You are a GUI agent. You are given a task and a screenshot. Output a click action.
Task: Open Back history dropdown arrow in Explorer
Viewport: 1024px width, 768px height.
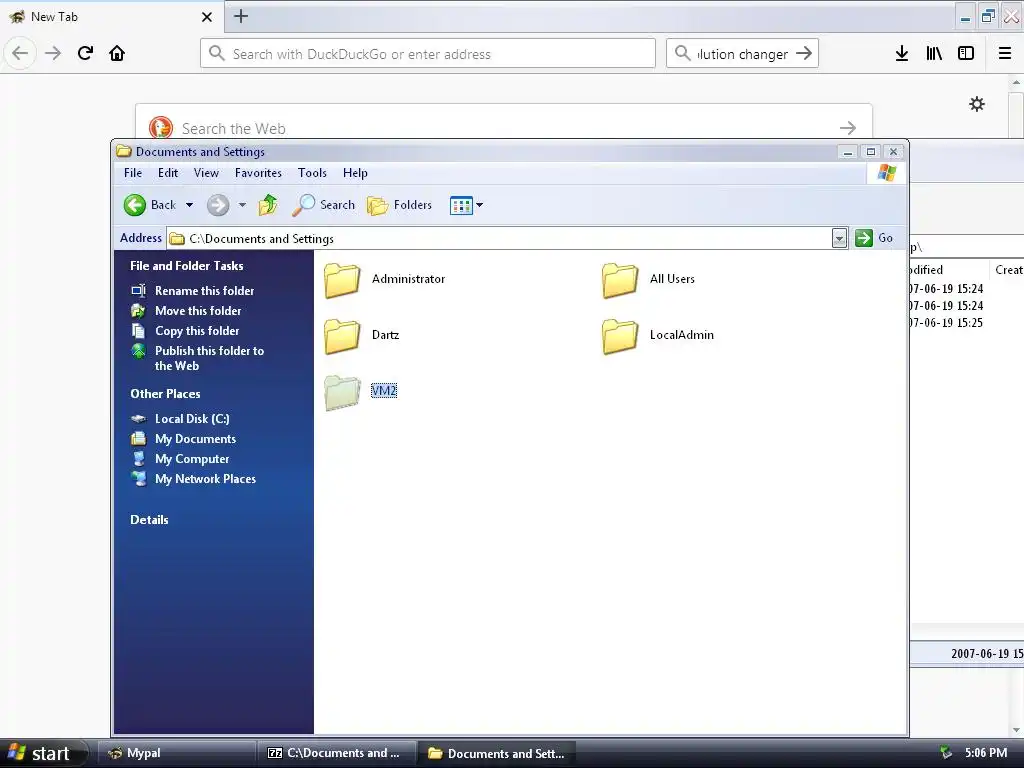point(189,205)
